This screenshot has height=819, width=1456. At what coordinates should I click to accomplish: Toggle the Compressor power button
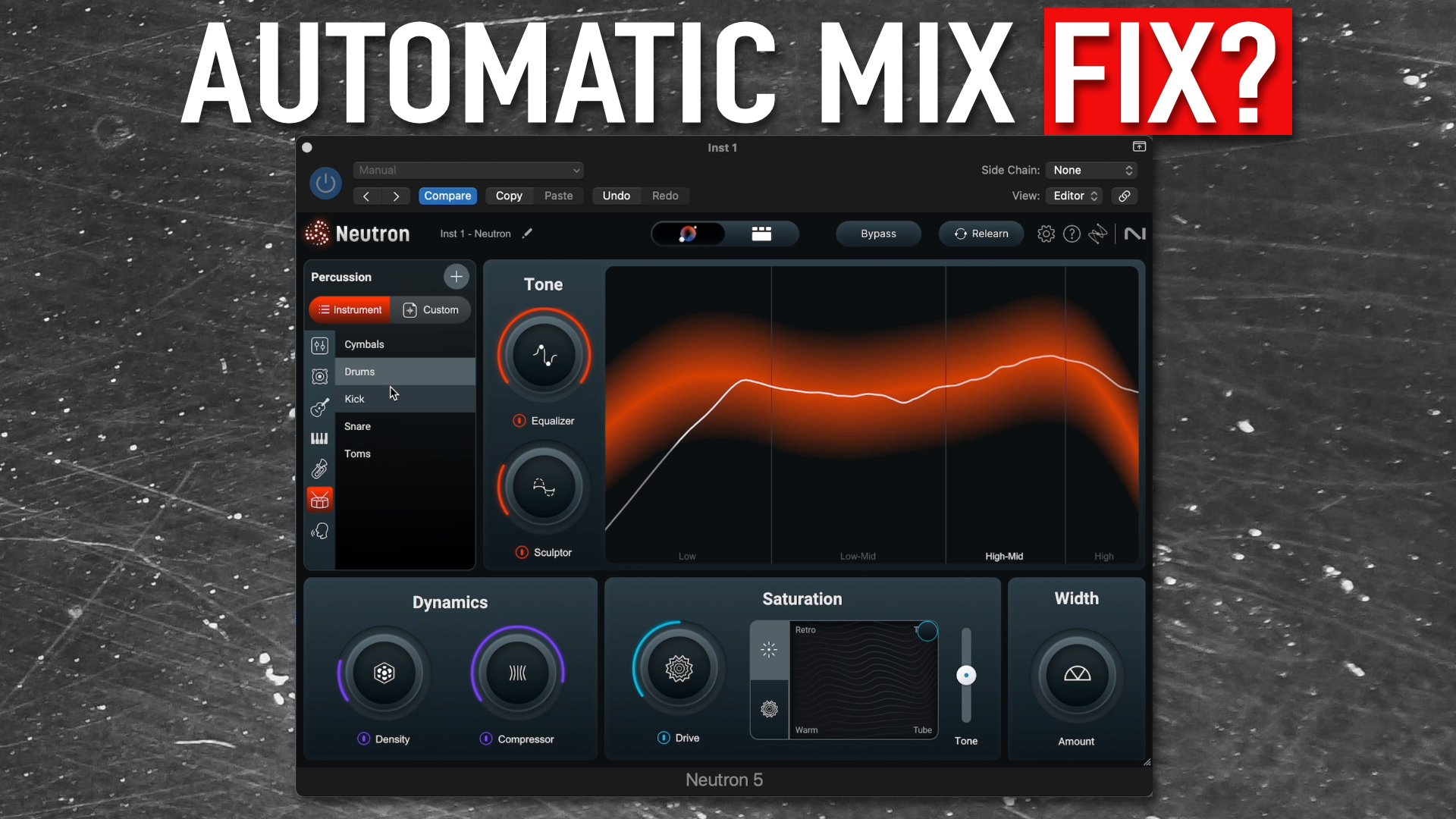pos(485,739)
